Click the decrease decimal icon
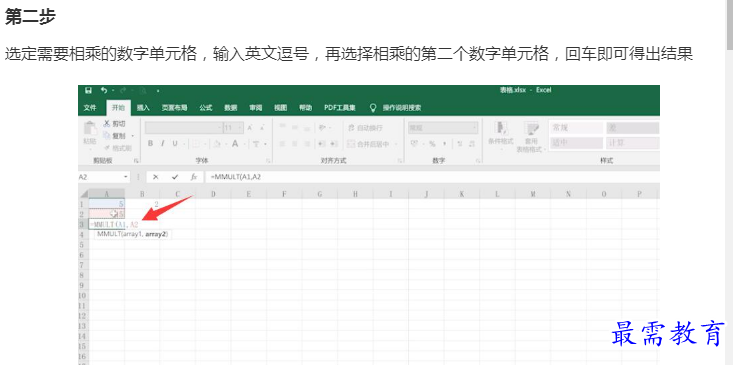733x365 pixels. pos(472,144)
